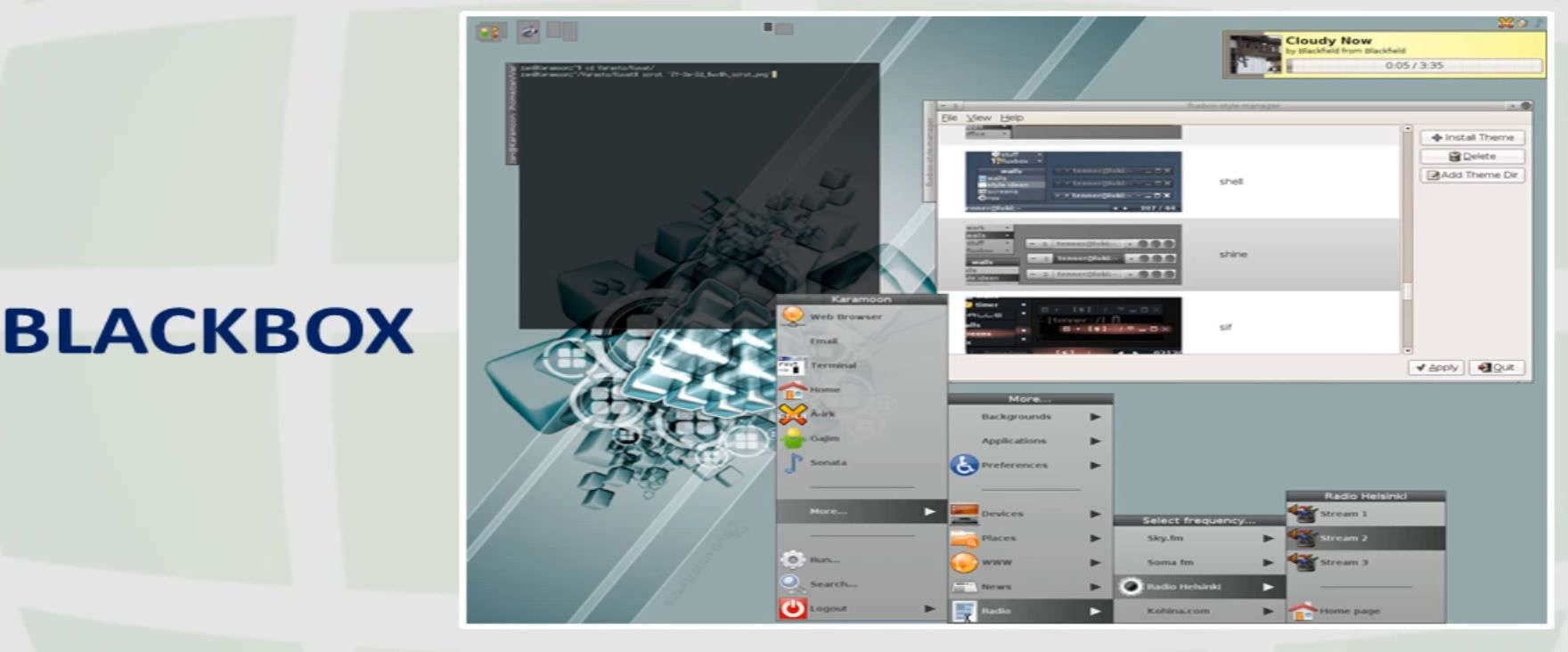1568x652 pixels.
Task: Expand the Kohina.com submenu arrow
Action: pos(1268,611)
